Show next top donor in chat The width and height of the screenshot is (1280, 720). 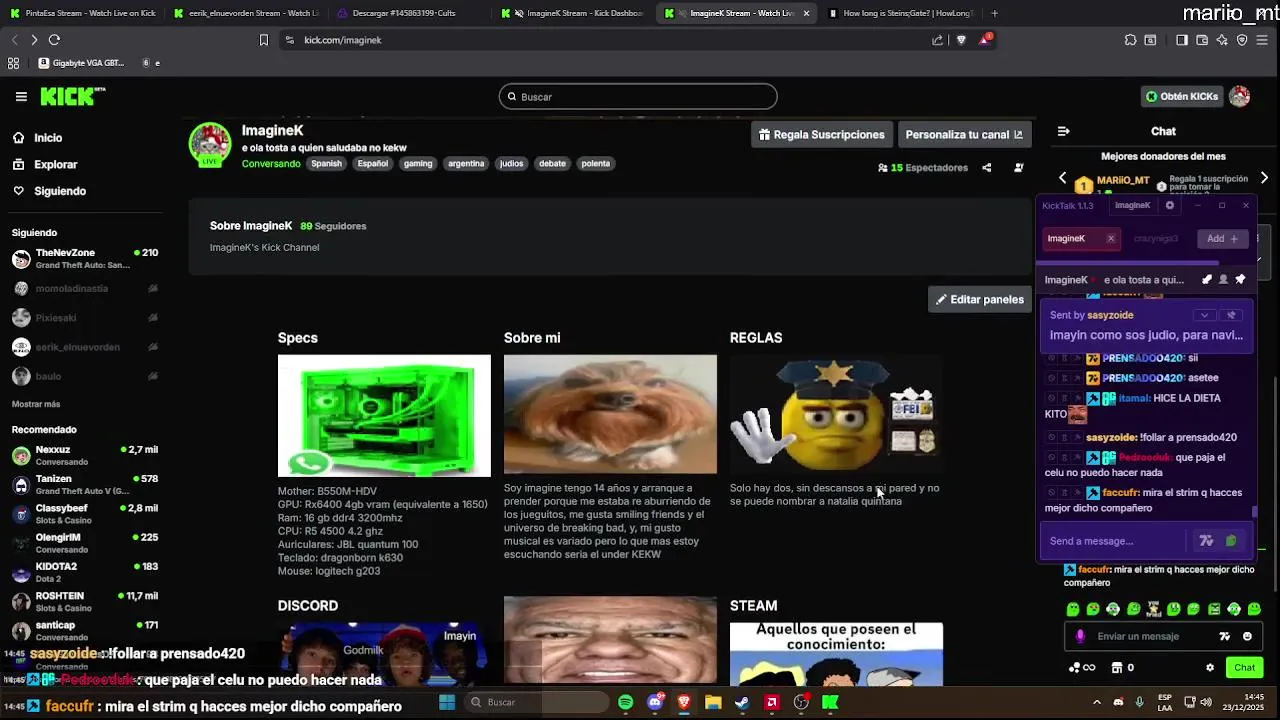pyautogui.click(x=1264, y=178)
